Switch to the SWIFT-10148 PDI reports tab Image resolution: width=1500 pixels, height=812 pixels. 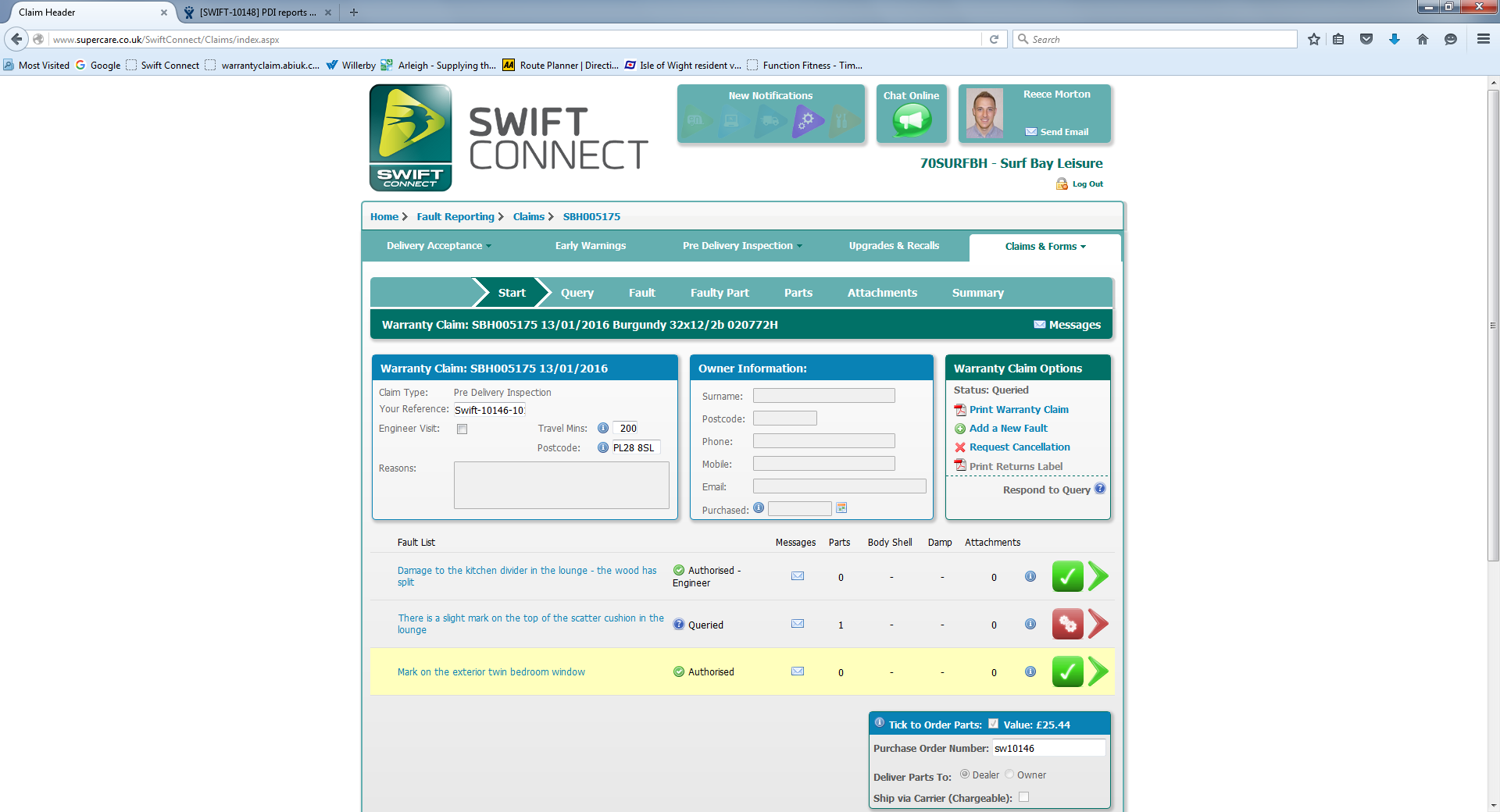(x=258, y=12)
